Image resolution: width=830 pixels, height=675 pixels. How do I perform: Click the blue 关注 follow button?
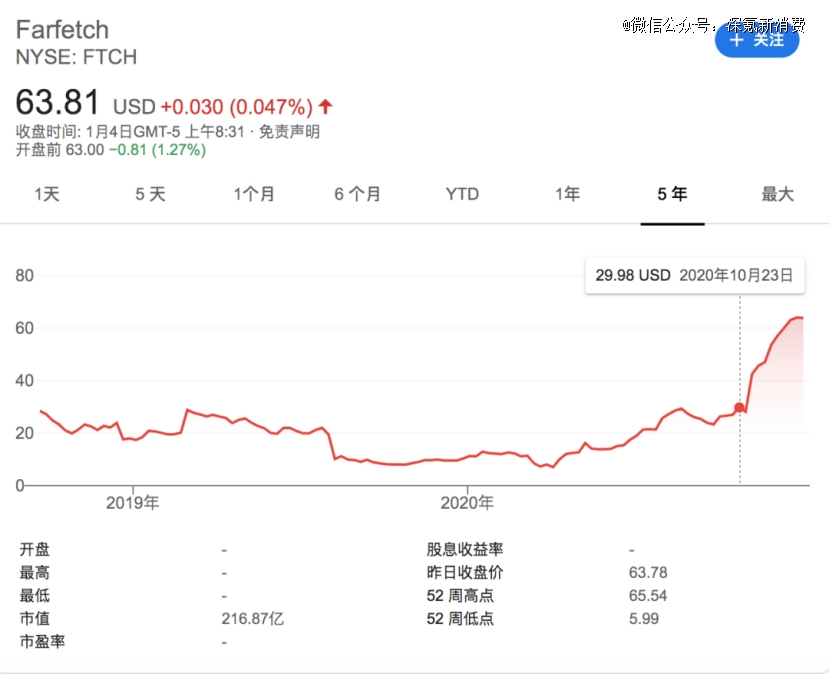pyautogui.click(x=757, y=40)
